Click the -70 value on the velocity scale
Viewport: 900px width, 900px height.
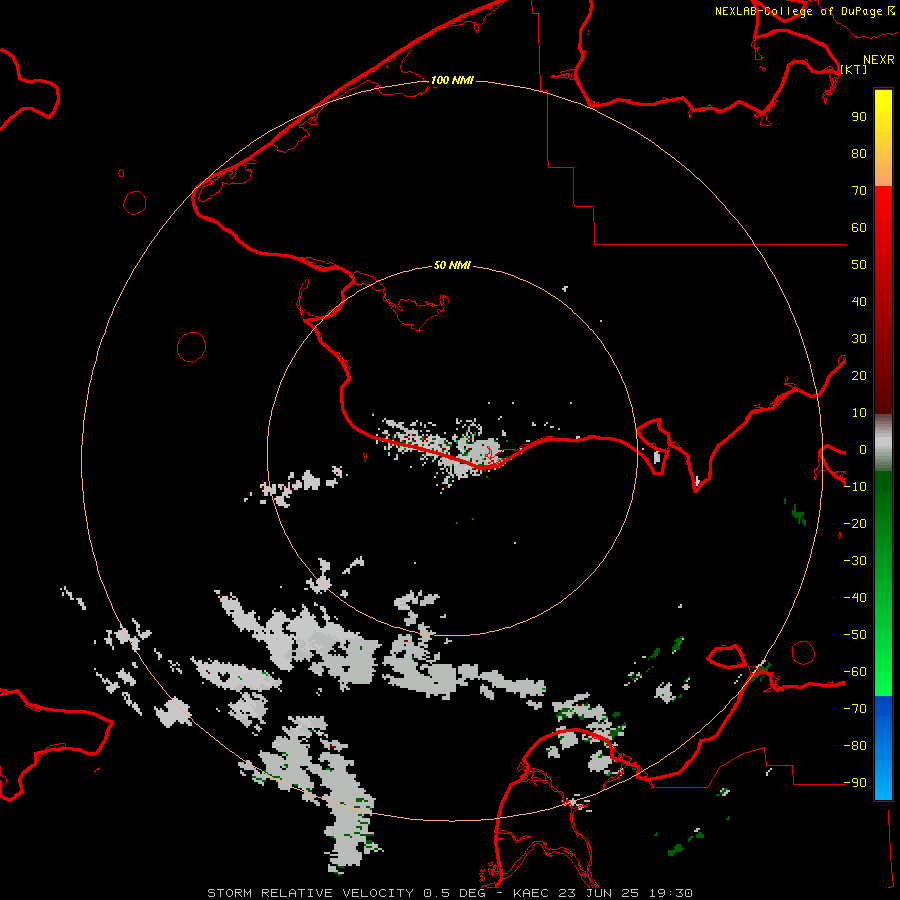click(x=855, y=709)
